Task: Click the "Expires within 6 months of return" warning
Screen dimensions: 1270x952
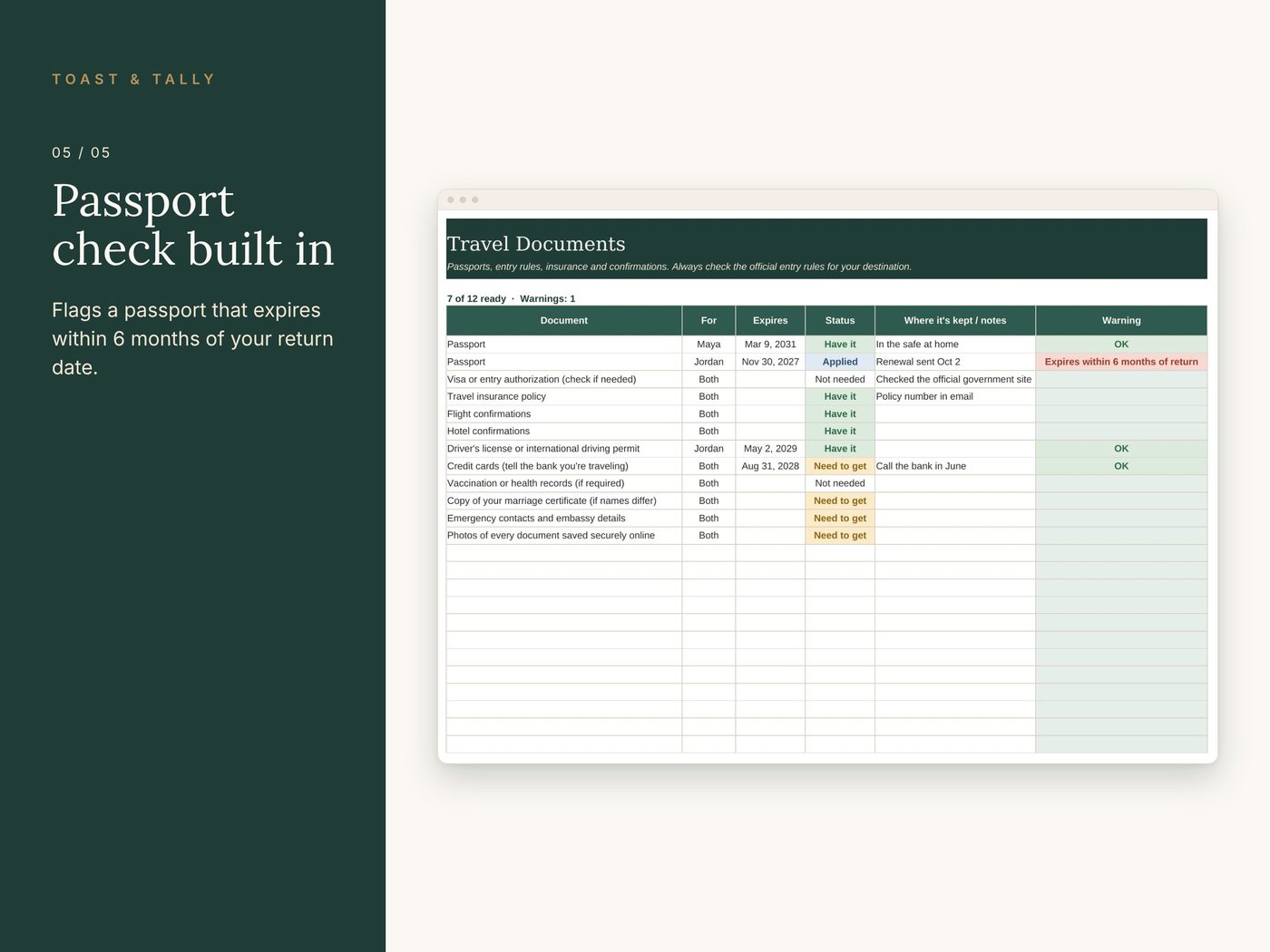Action: pos(1121,362)
